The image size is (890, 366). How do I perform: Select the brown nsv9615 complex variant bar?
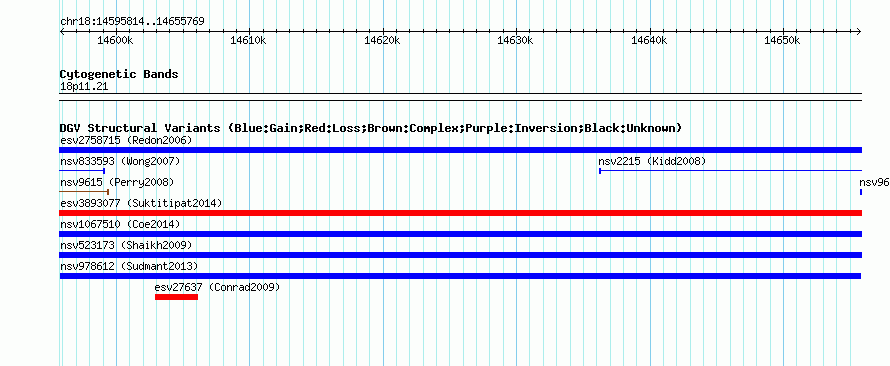84,192
